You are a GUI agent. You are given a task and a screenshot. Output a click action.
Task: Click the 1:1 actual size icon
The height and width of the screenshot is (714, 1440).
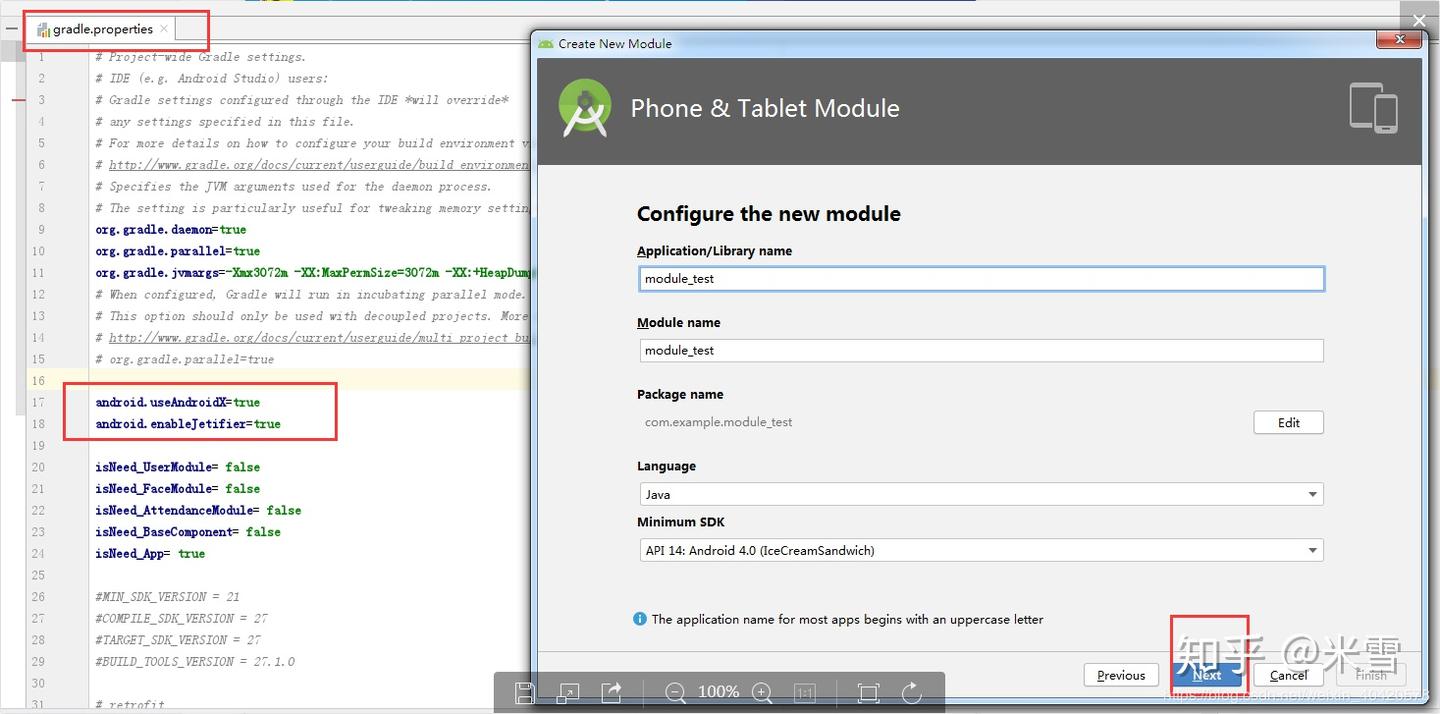point(804,692)
